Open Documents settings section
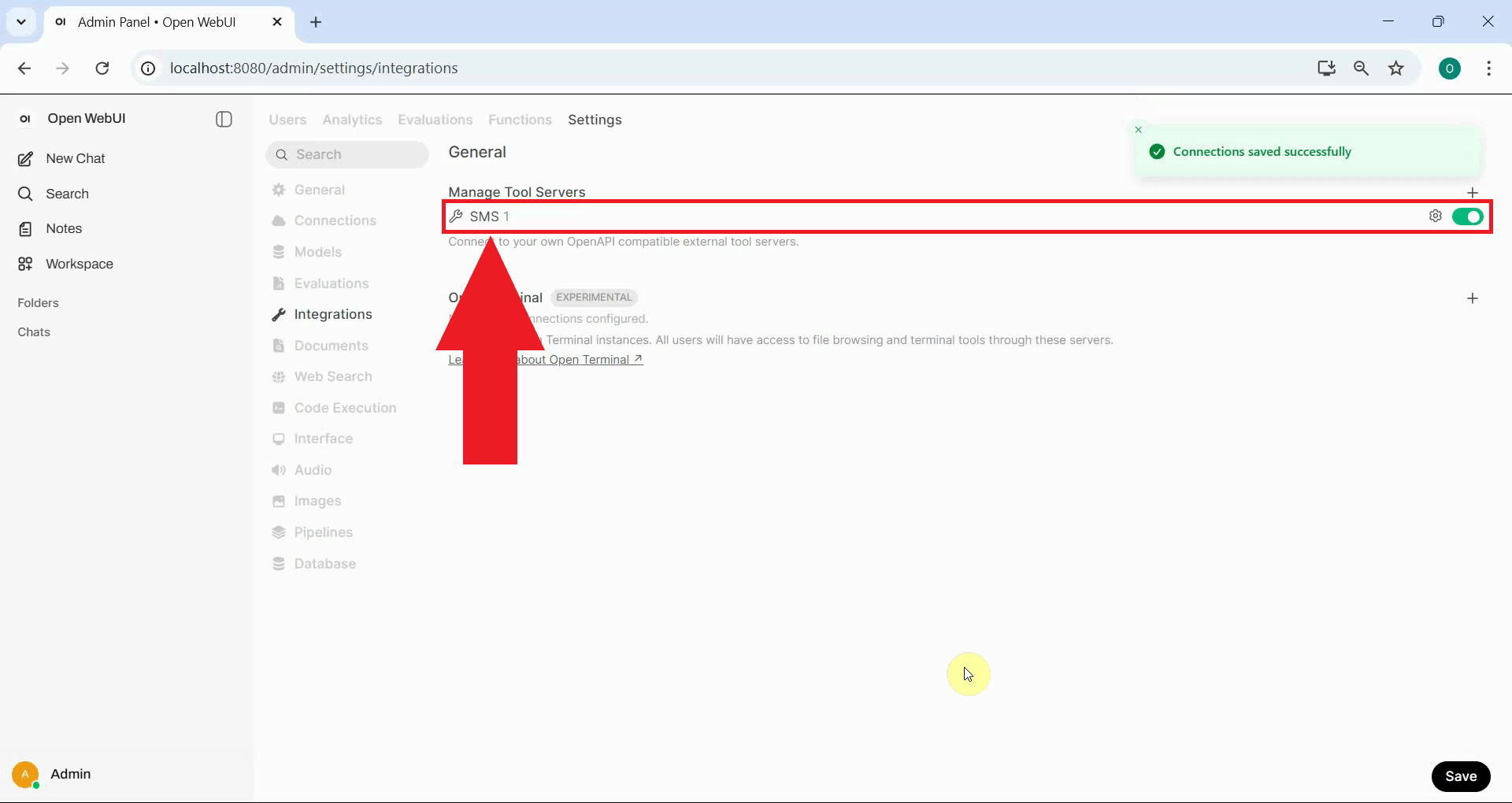 coord(331,346)
